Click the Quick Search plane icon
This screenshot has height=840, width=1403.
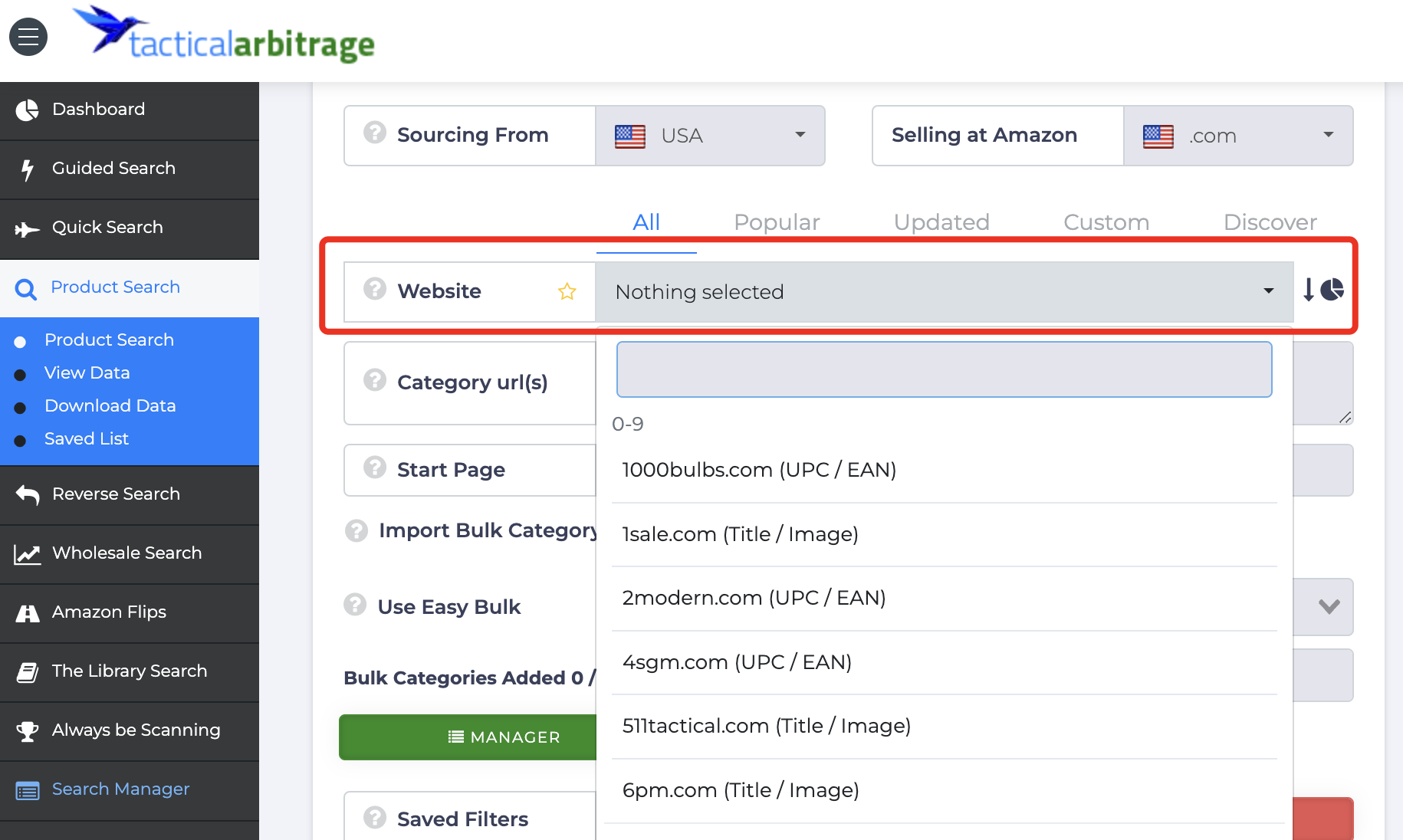28,229
